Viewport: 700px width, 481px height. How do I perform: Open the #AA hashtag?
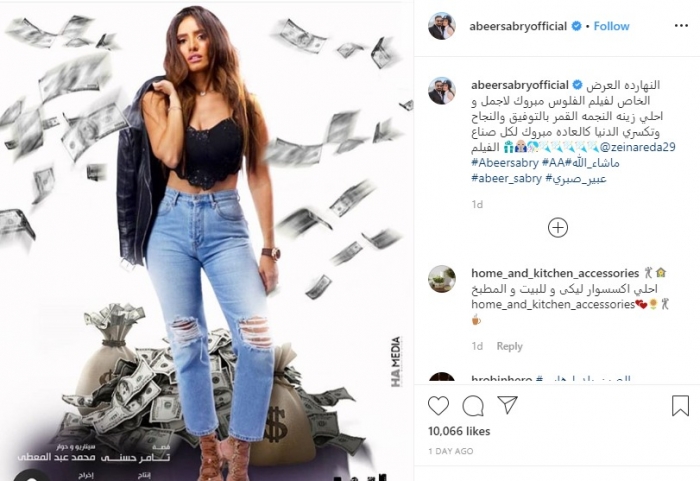point(554,163)
